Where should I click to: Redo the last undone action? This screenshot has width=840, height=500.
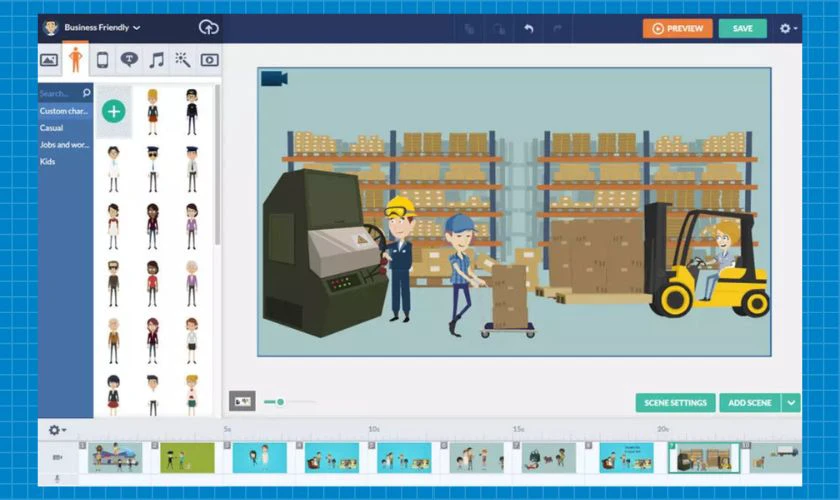click(x=557, y=28)
